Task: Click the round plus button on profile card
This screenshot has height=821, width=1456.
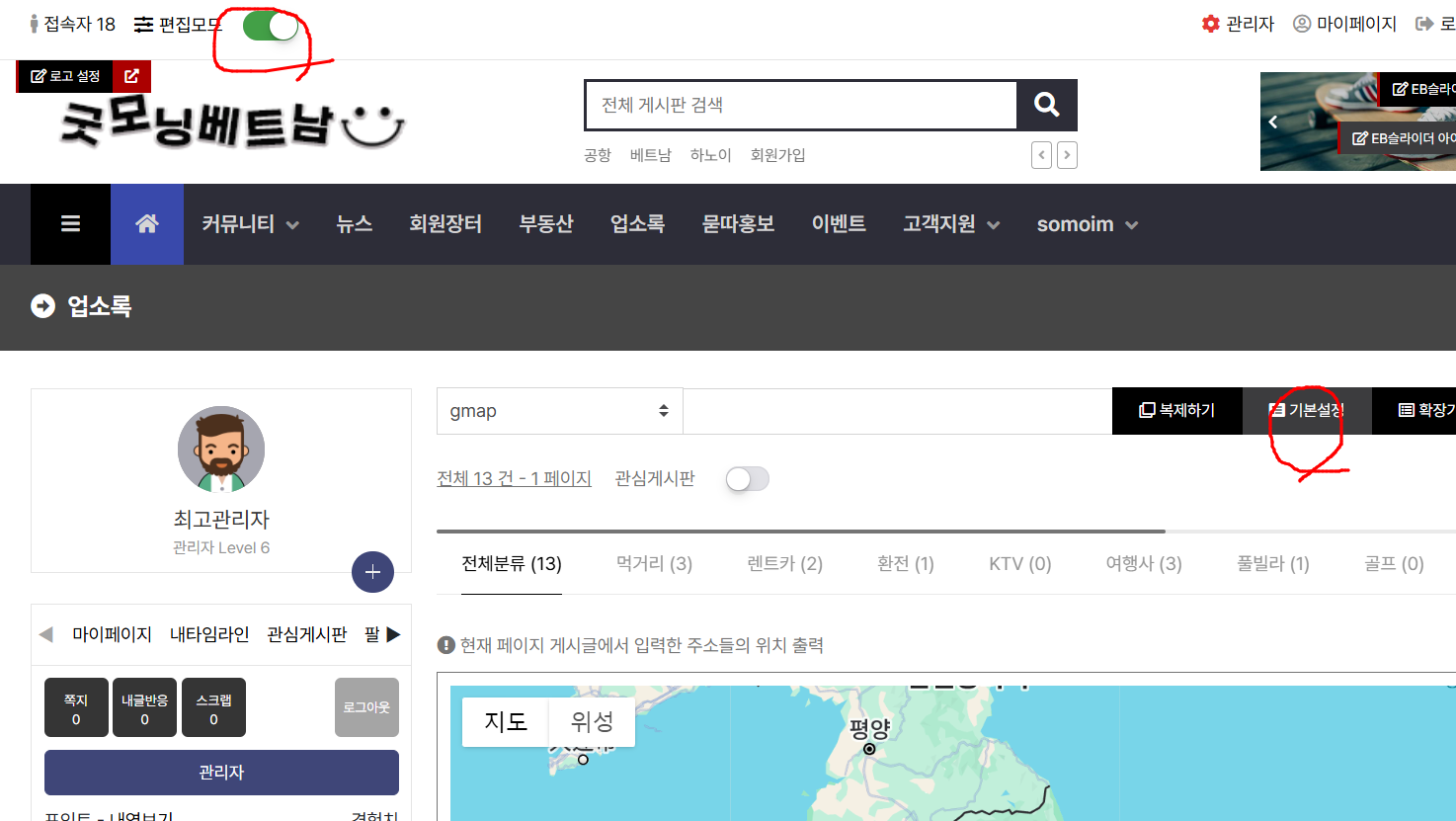Action: [372, 572]
